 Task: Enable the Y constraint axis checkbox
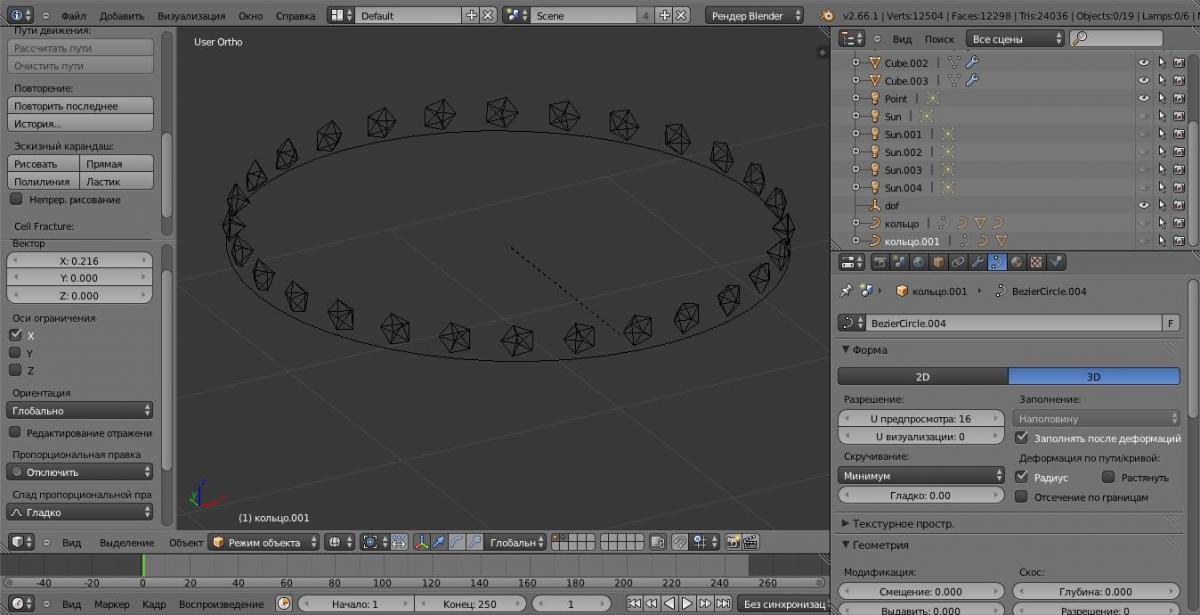tap(16, 353)
